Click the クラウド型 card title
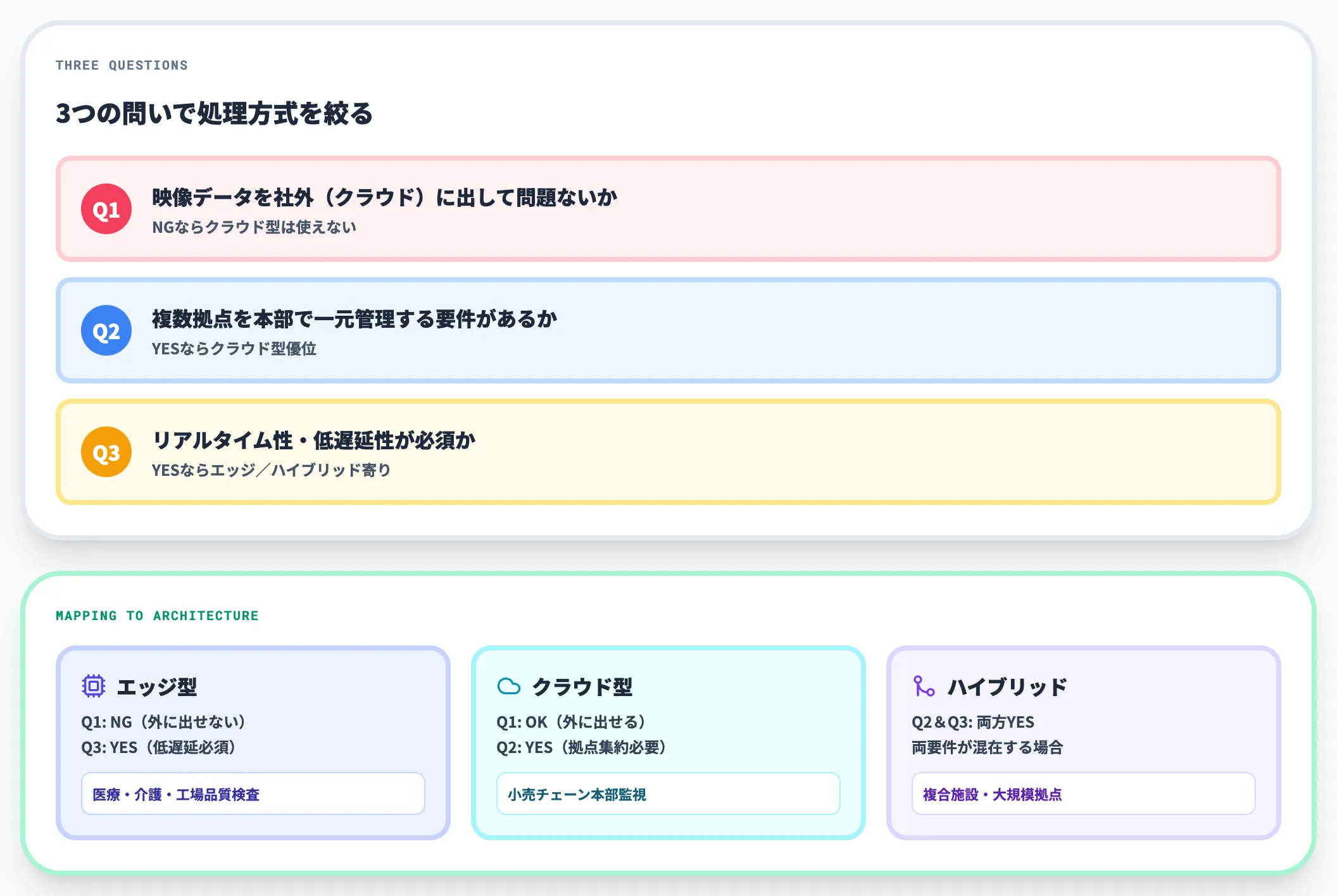 582,687
